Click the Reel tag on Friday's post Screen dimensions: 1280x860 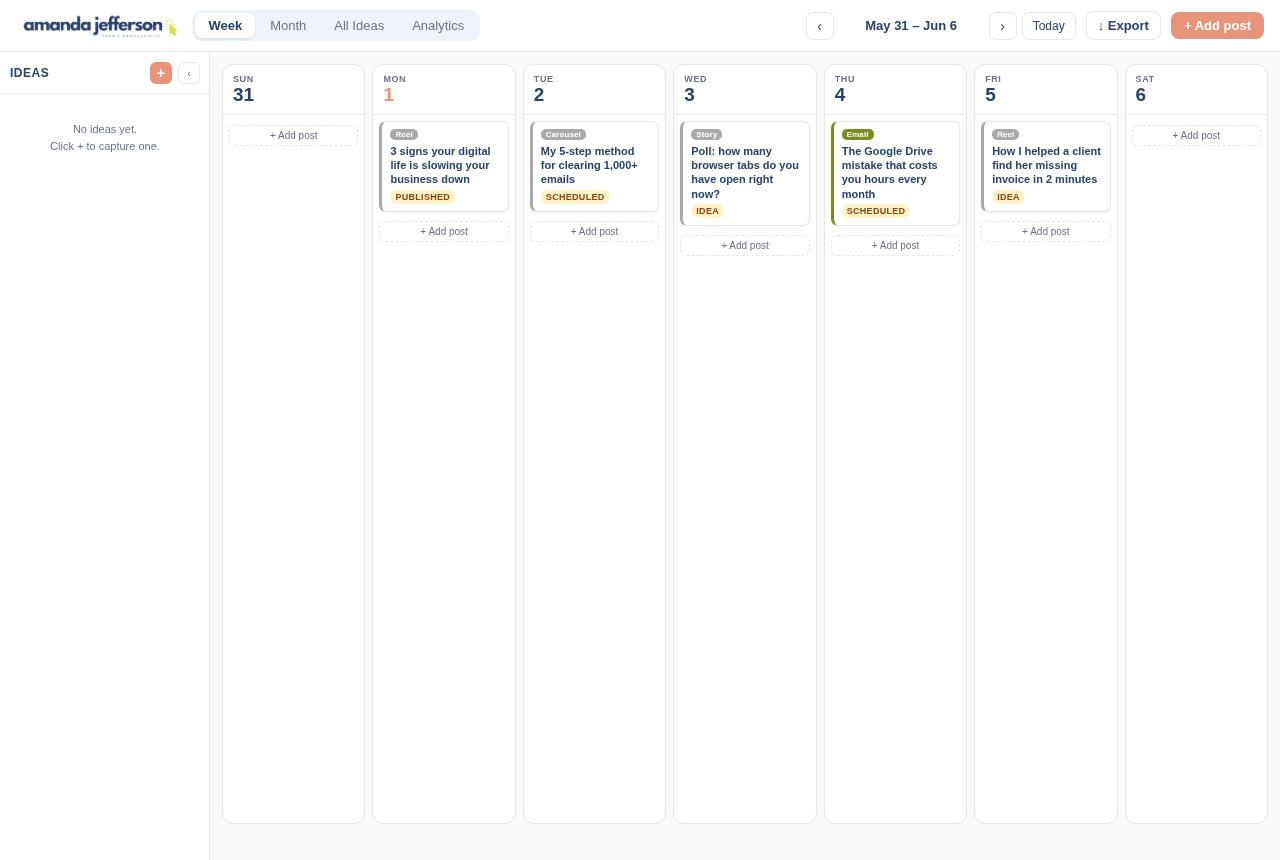point(1005,134)
